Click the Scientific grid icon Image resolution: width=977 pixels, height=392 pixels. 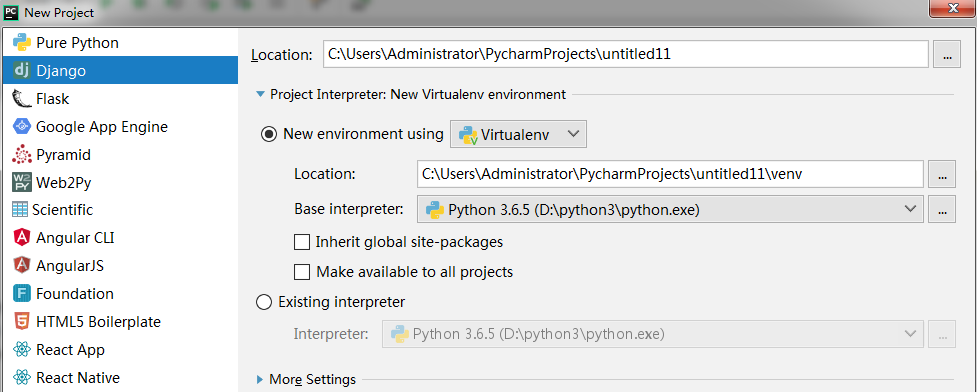coord(21,210)
